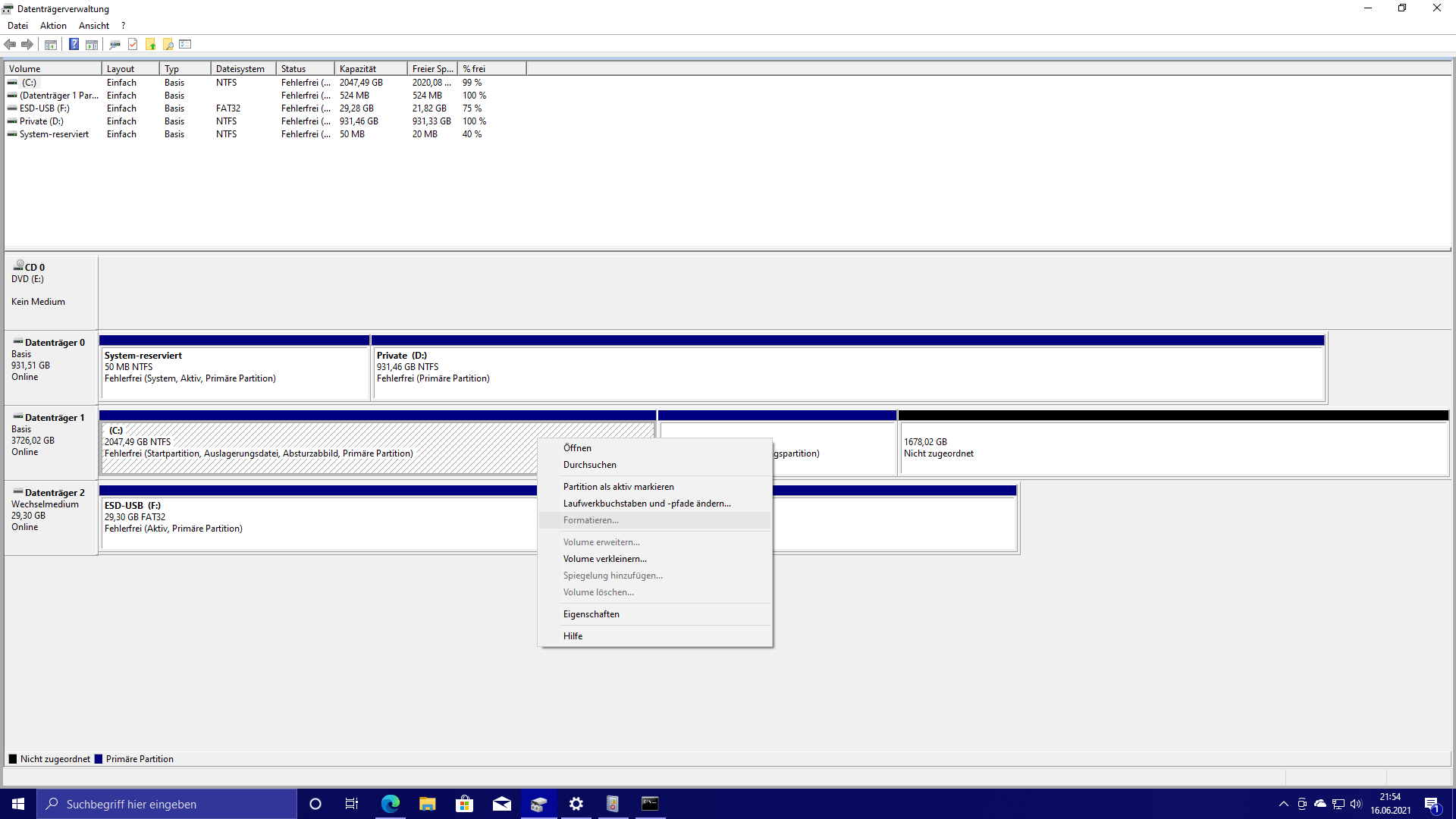The width and height of the screenshot is (1456, 819).
Task: Open the Aktion menu
Action: 53,26
